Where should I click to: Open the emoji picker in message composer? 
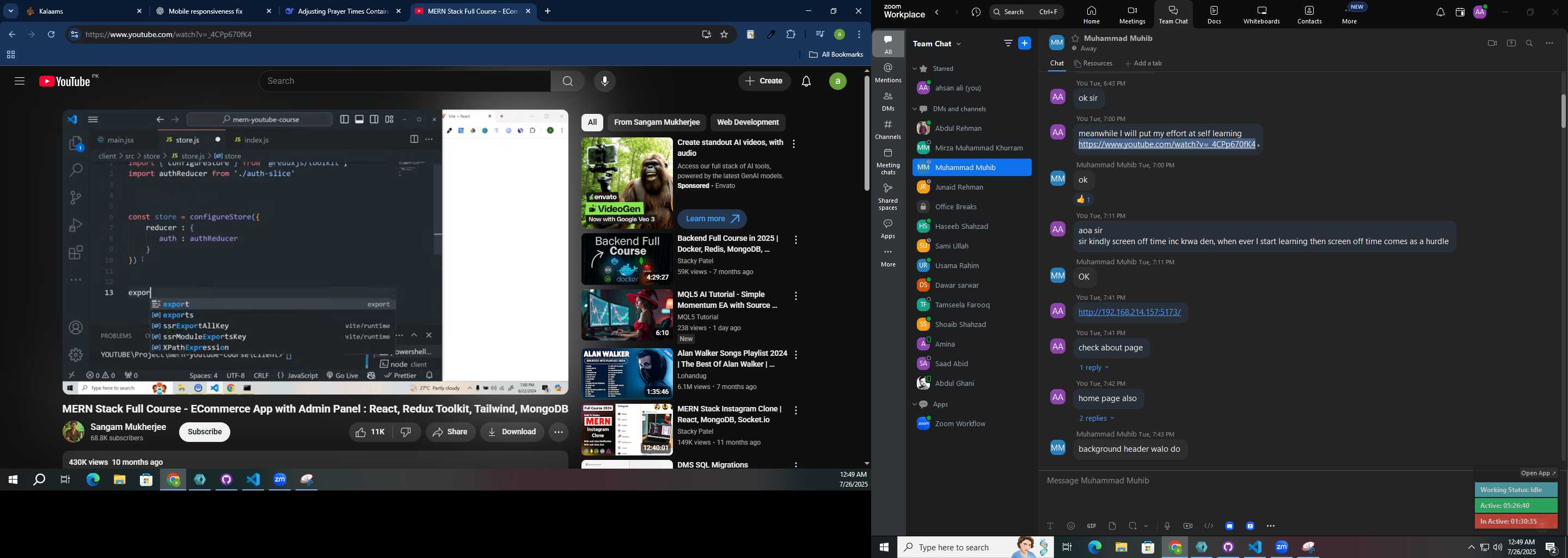[x=1071, y=526]
